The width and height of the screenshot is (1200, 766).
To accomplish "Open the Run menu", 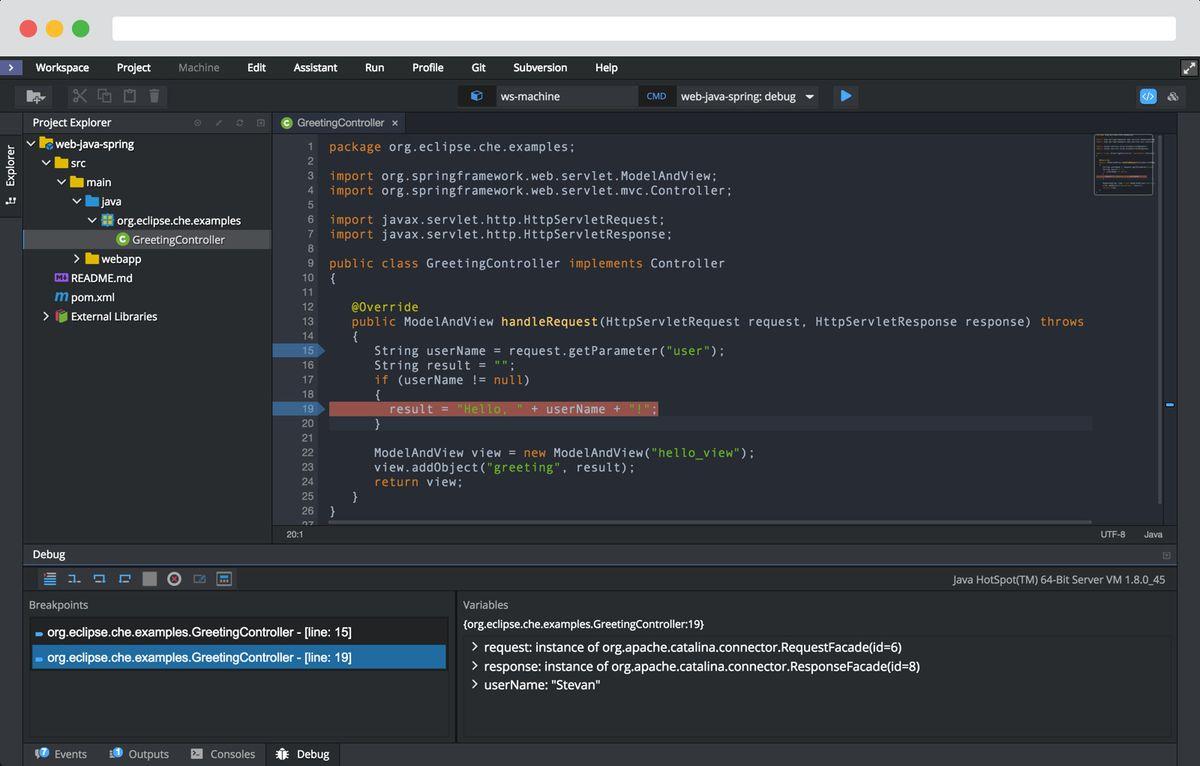I will 374,68.
